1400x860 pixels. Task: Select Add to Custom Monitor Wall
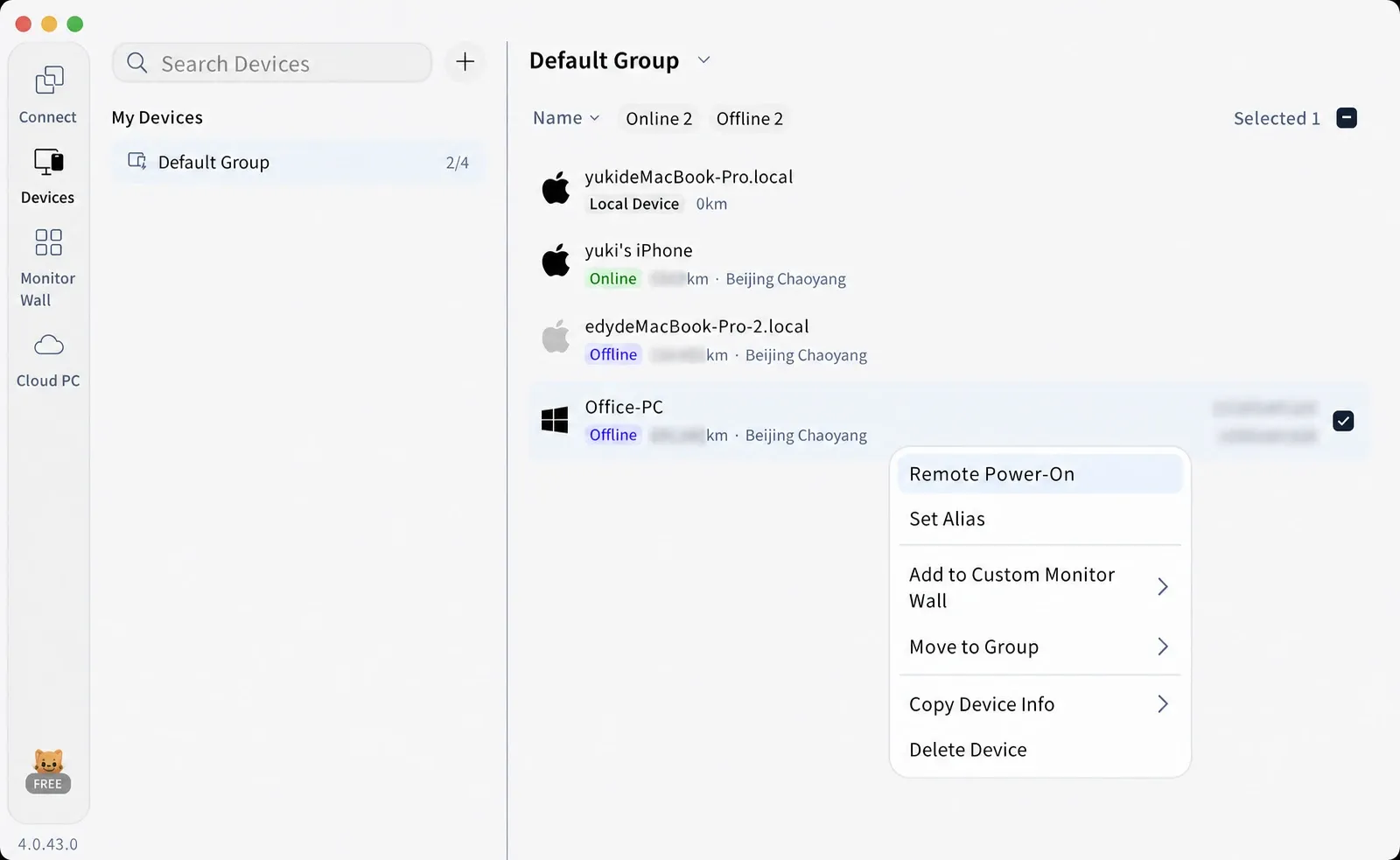[x=1040, y=587]
